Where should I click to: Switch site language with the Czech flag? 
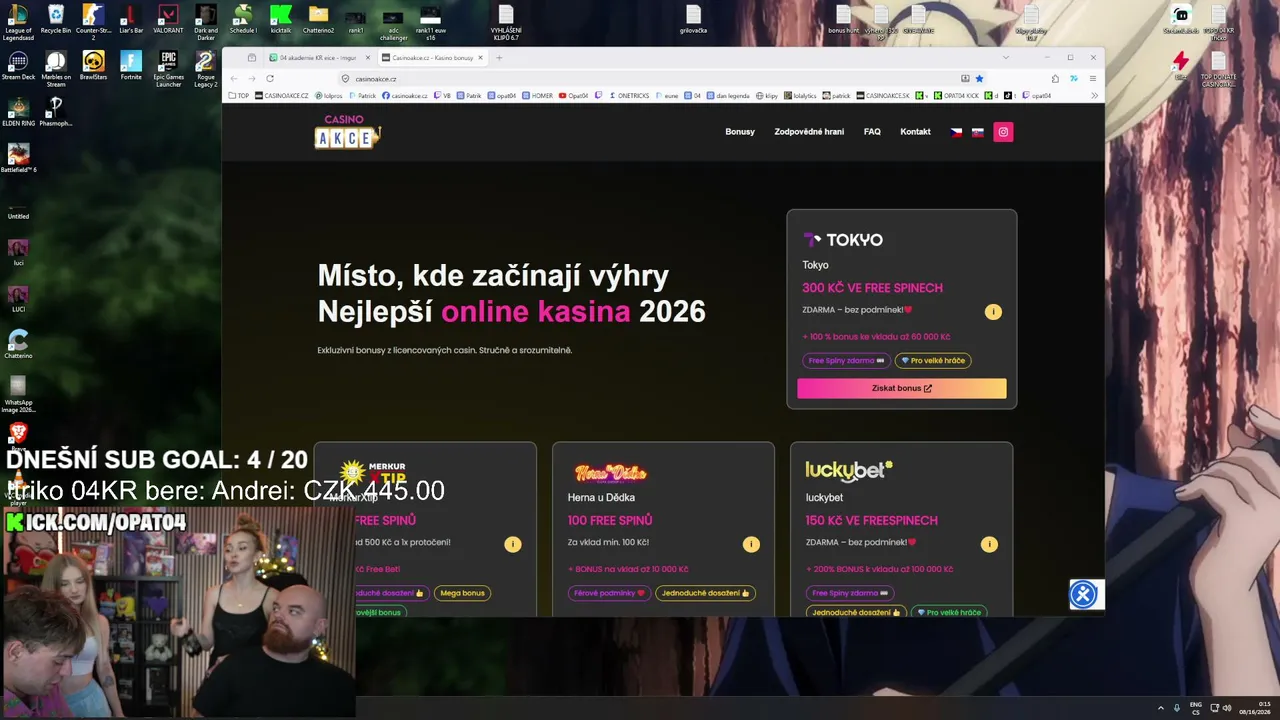[956, 132]
